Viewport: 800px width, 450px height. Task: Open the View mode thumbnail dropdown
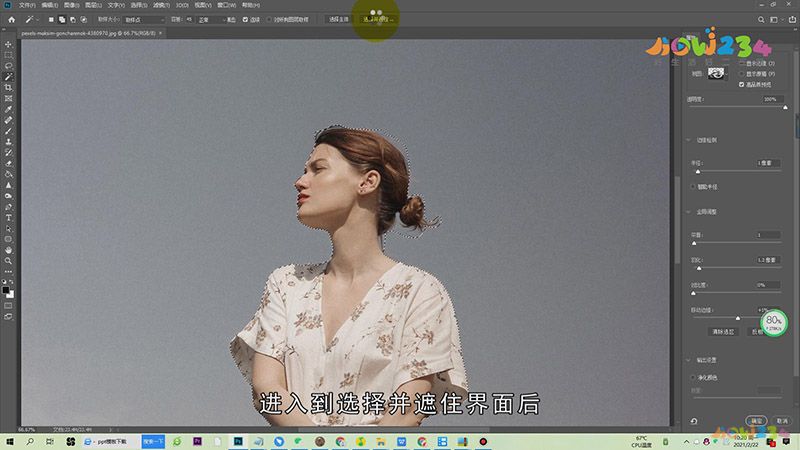(x=717, y=73)
